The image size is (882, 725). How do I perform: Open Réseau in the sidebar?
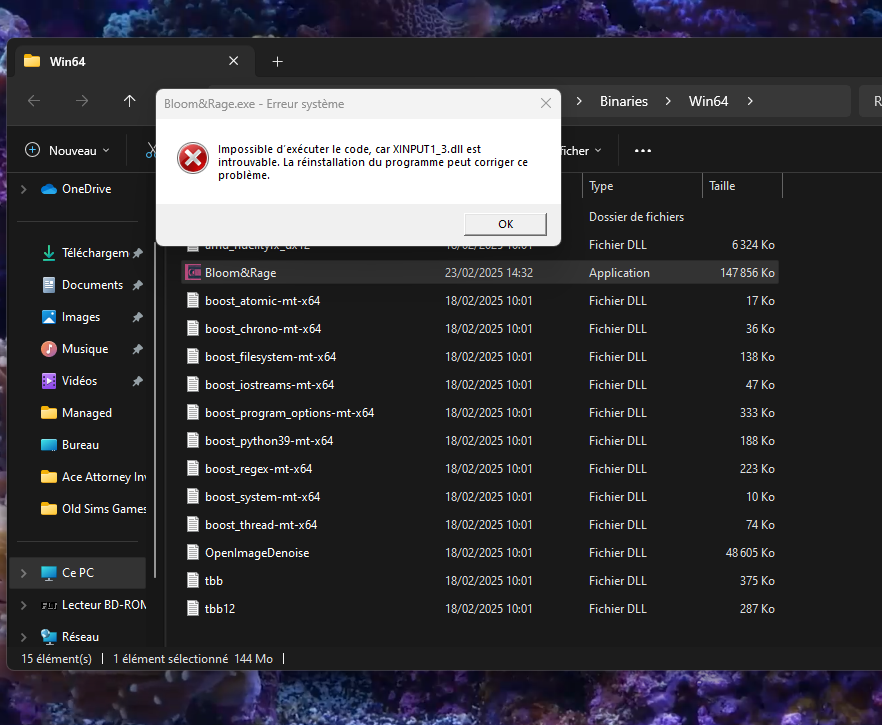70,637
